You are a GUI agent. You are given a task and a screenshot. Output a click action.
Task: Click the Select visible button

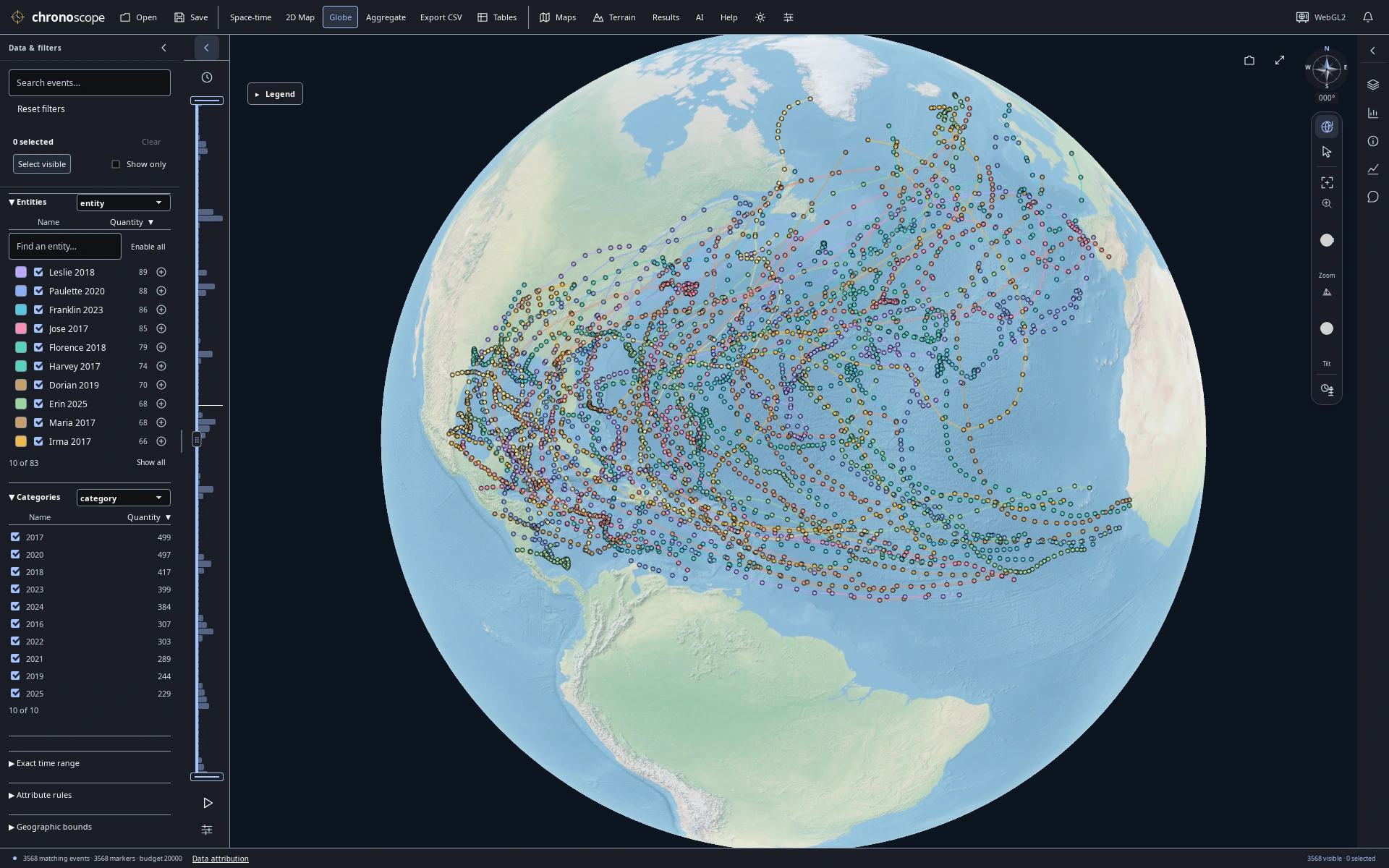coord(42,164)
